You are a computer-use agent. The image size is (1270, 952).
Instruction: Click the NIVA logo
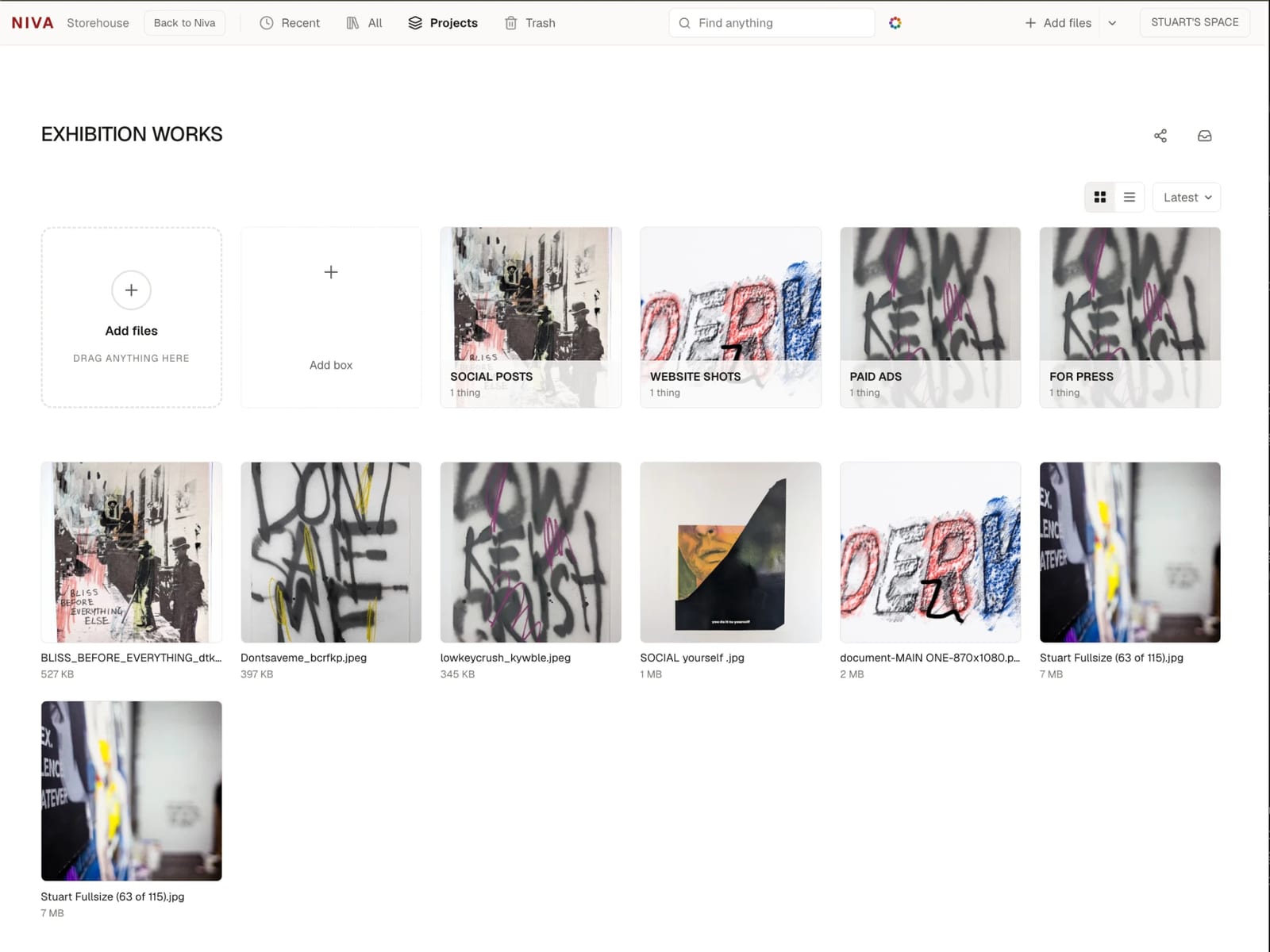[33, 23]
